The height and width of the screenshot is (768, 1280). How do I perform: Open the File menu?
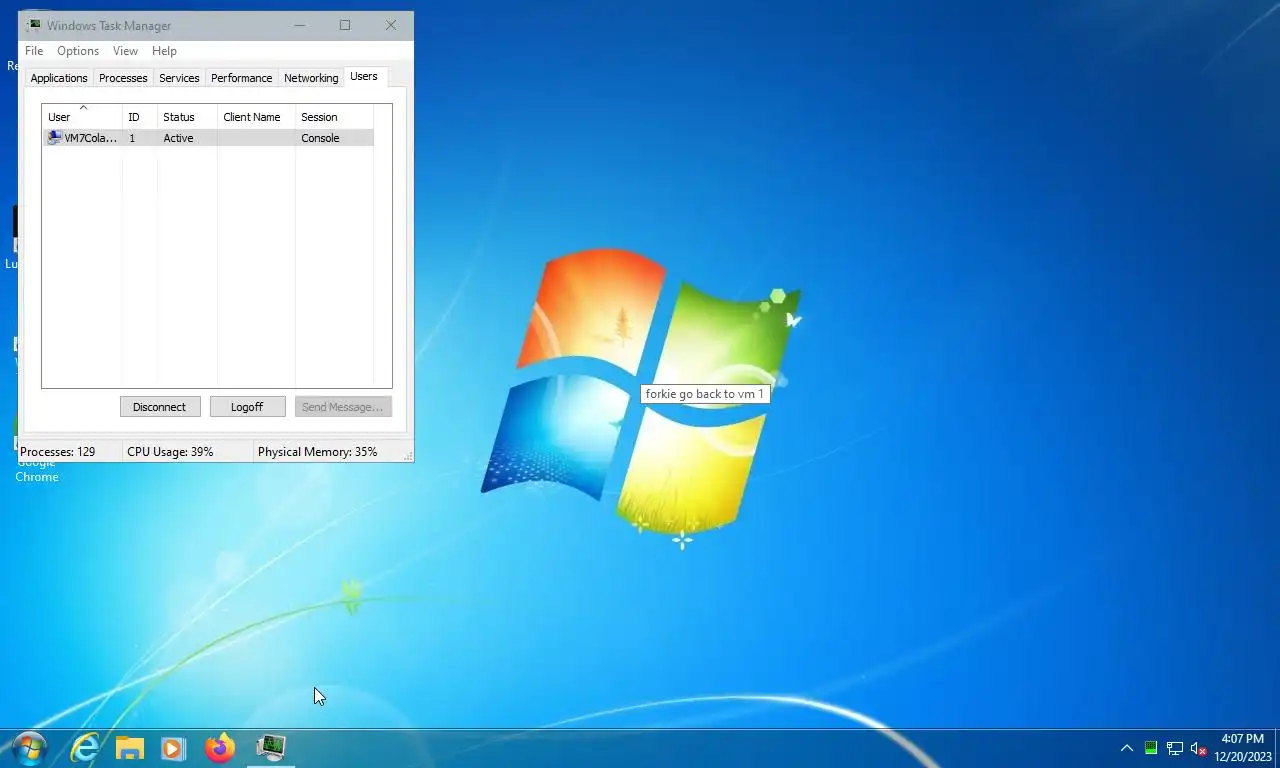click(34, 51)
